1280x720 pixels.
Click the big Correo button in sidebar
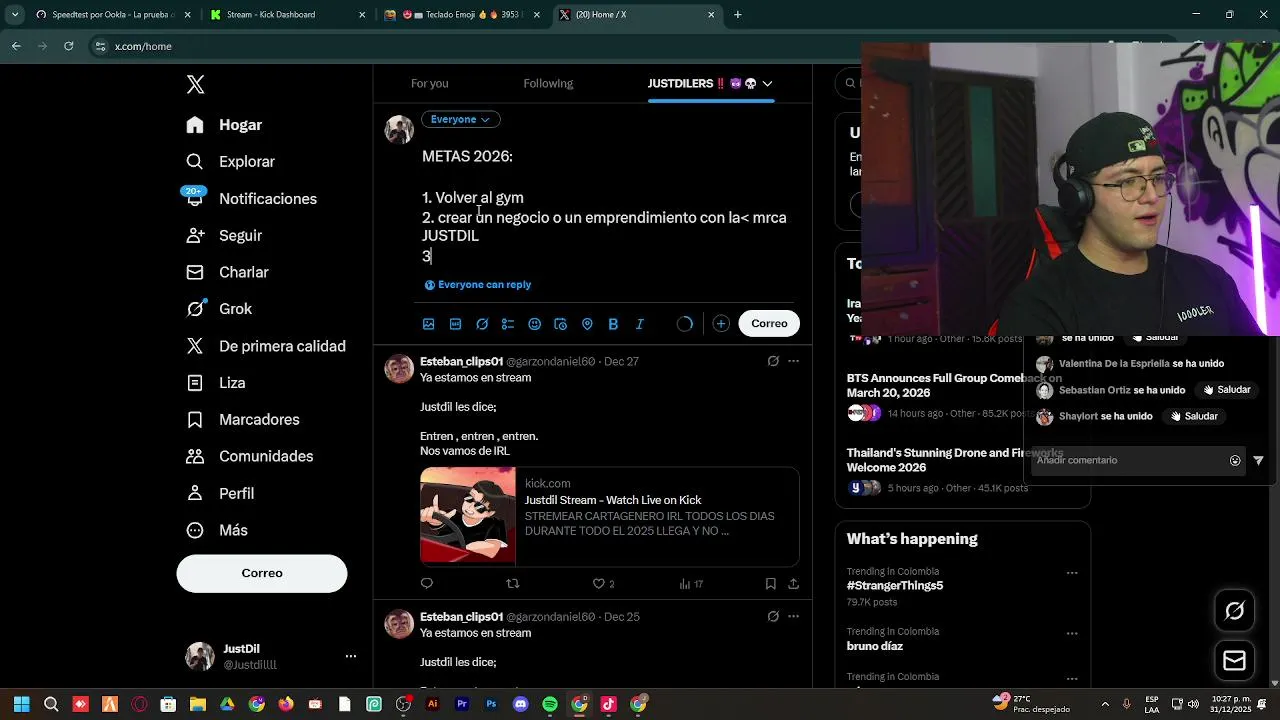262,573
